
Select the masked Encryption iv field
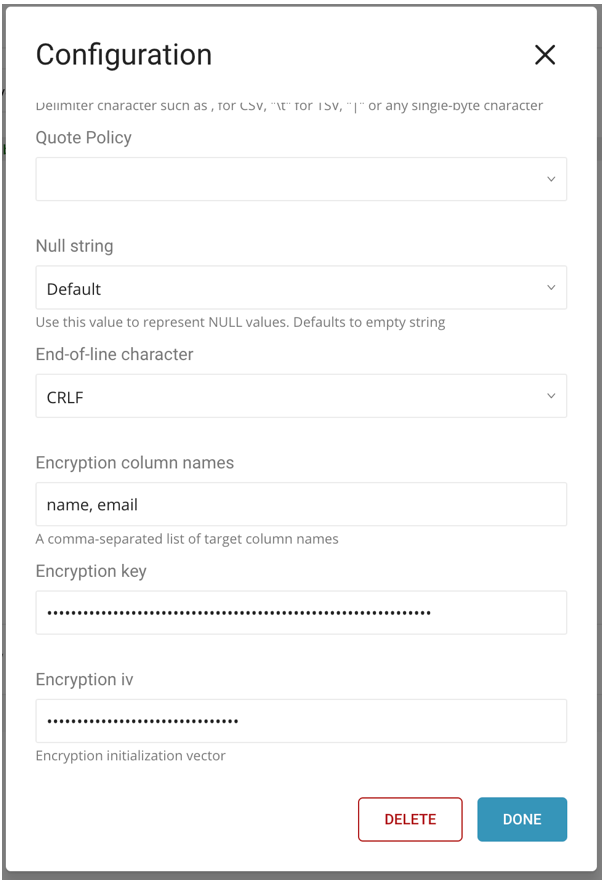(300, 721)
